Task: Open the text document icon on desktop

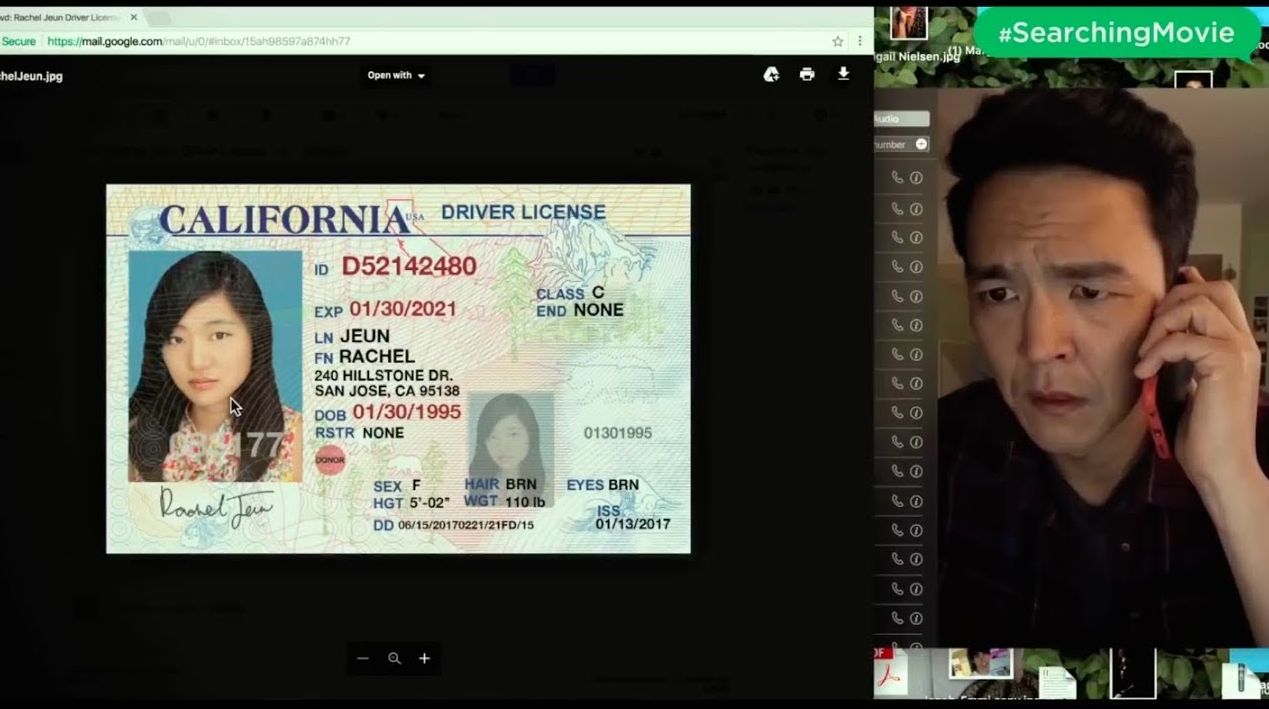Action: pyautogui.click(x=1057, y=682)
